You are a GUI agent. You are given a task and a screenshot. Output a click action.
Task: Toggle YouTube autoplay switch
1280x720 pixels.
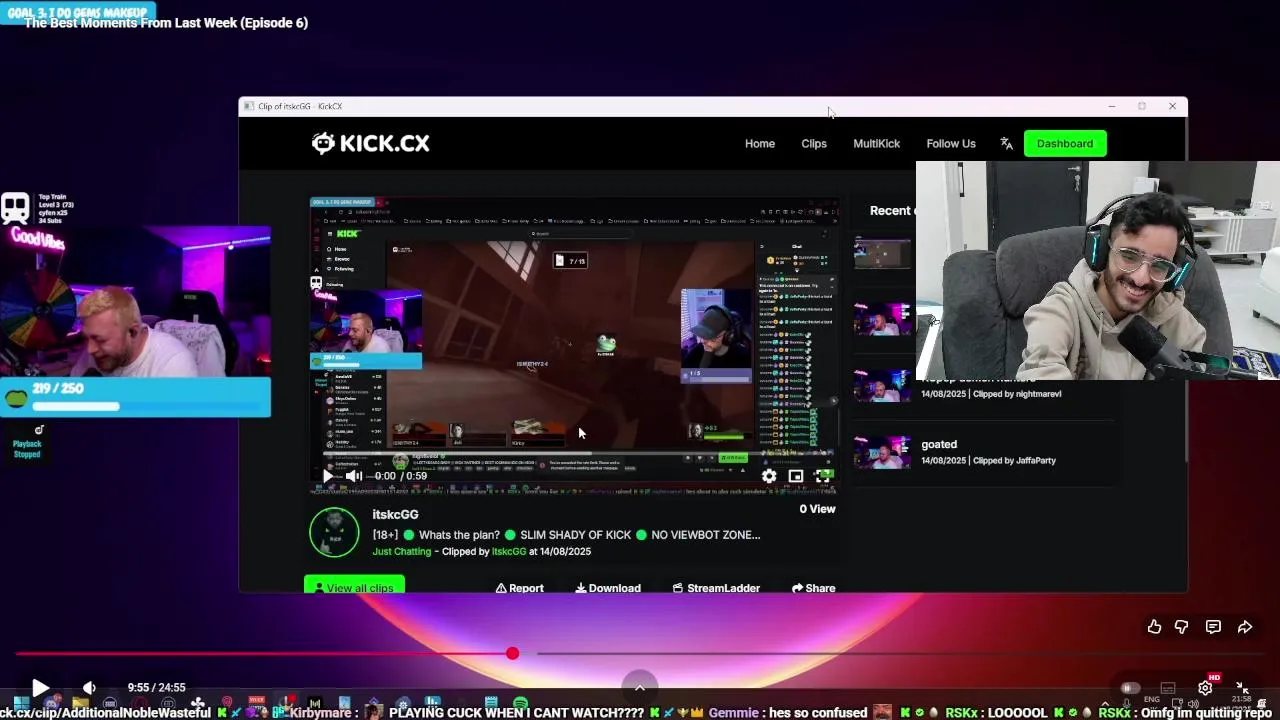(x=1130, y=688)
